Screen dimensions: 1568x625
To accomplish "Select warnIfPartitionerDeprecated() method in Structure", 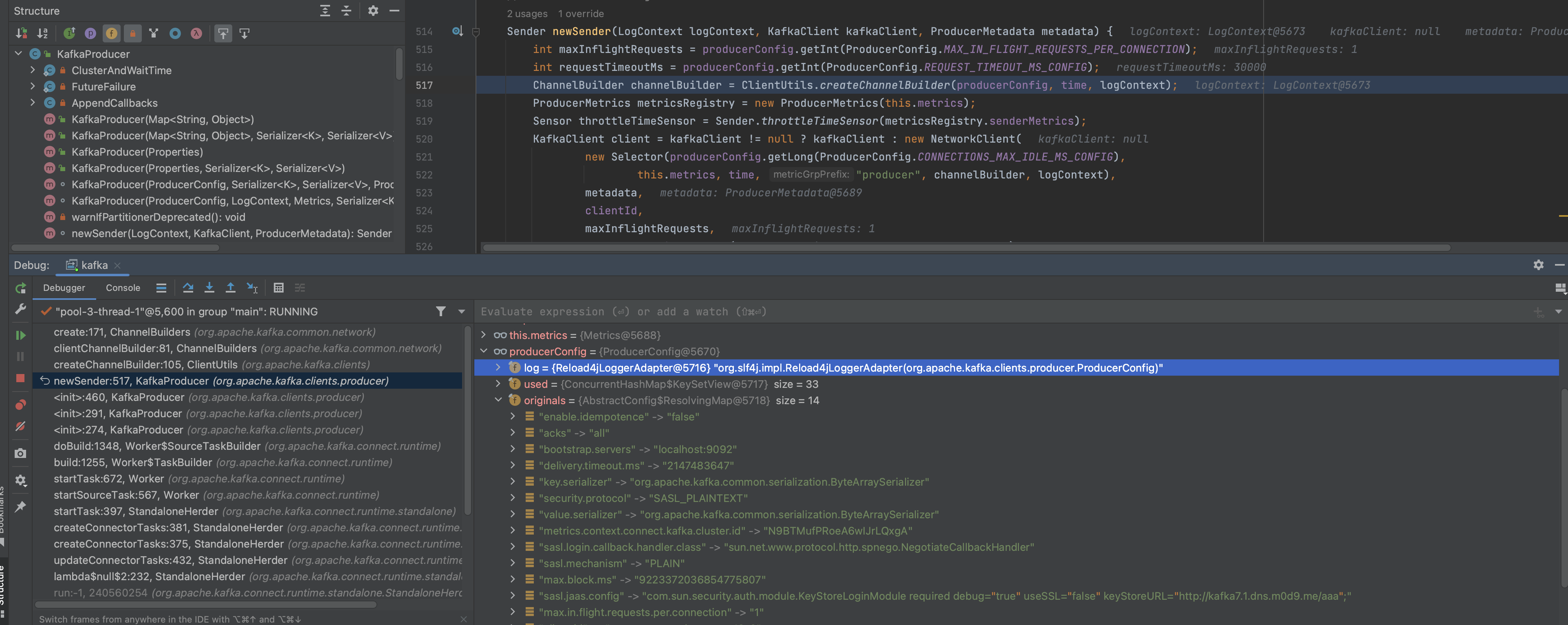I will (158, 217).
